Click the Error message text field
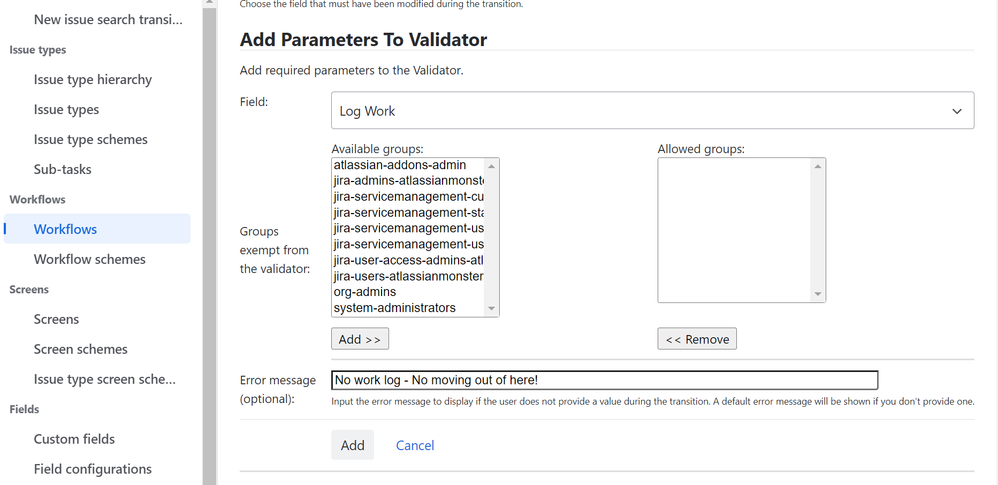The height and width of the screenshot is (485, 998). (x=604, y=380)
